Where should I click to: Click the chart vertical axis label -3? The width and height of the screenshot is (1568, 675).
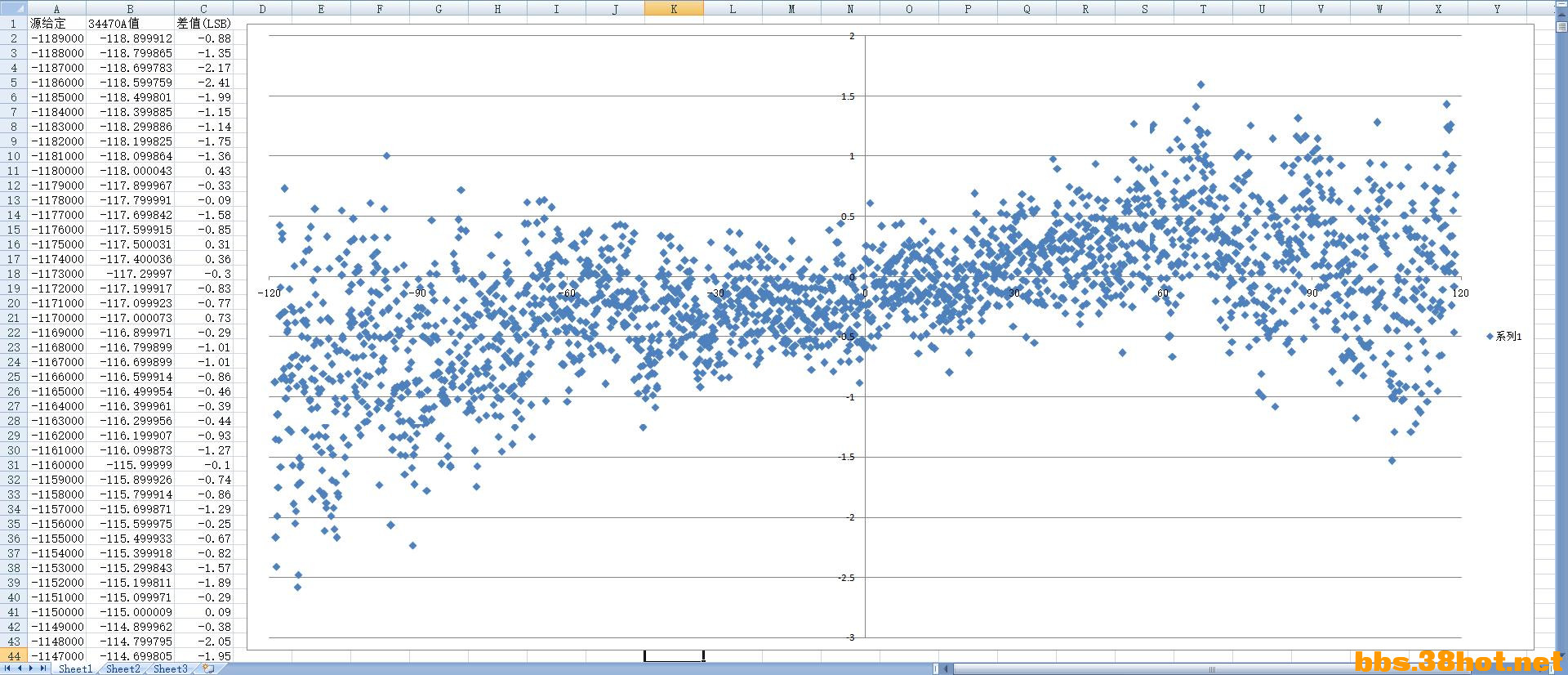tap(850, 637)
